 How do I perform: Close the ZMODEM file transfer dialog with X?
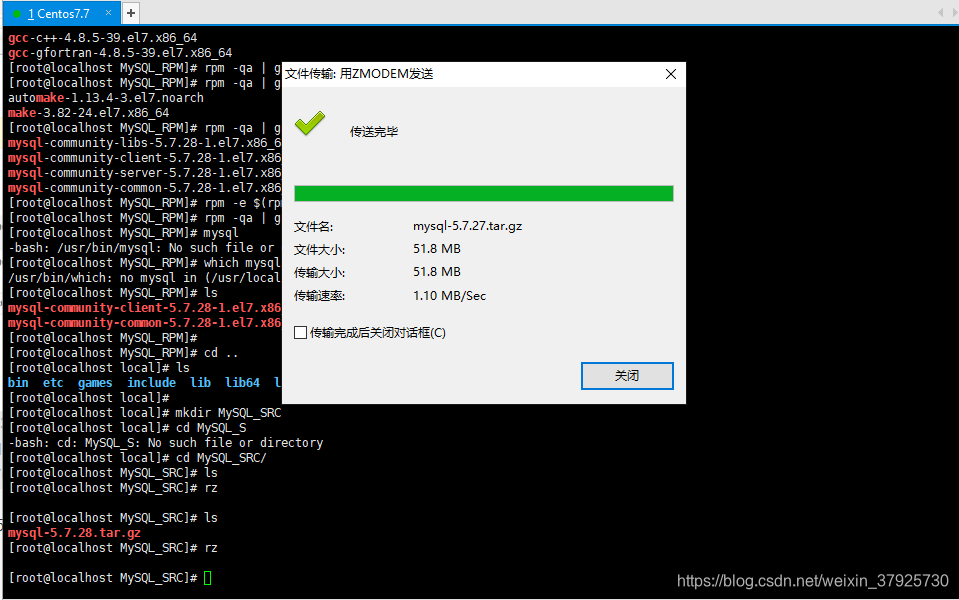(670, 74)
